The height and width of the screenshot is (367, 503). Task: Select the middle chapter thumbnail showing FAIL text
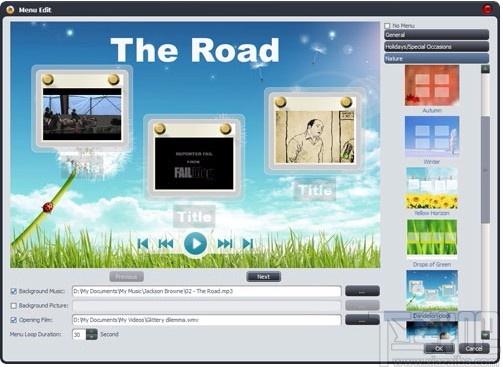pos(194,163)
